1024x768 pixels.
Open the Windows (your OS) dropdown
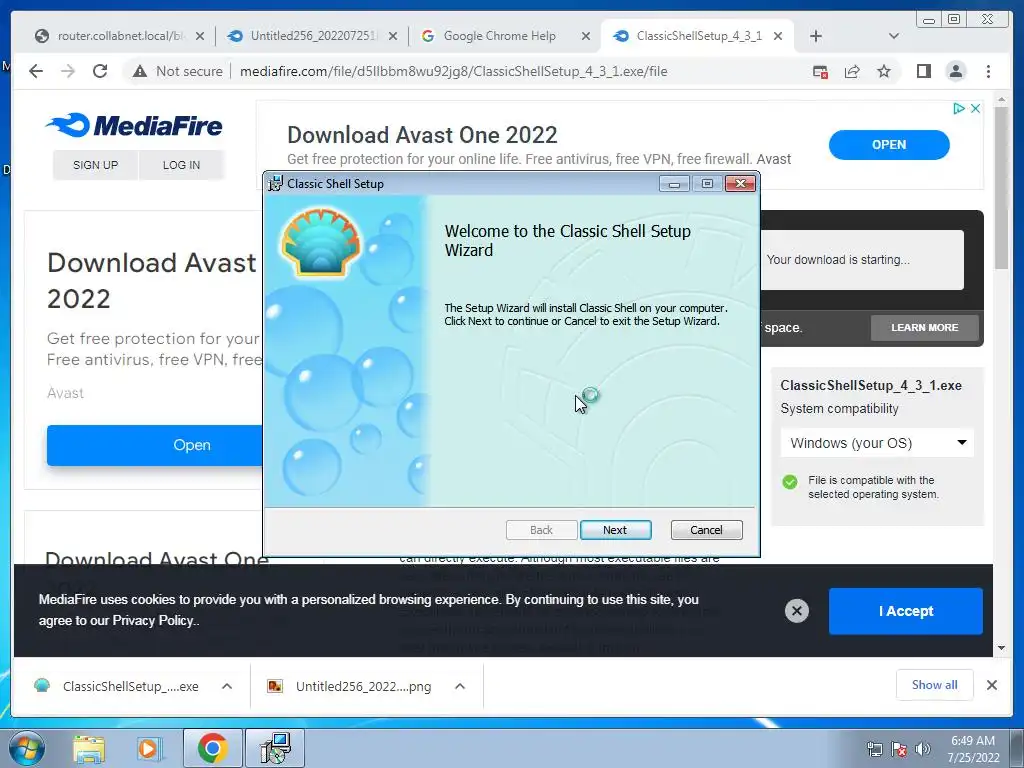877,443
